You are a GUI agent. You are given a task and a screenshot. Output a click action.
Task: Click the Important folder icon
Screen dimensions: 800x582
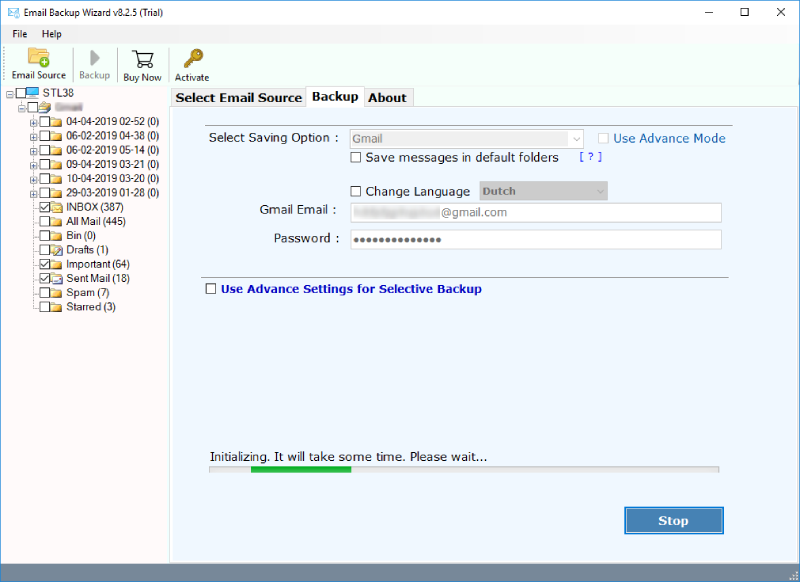click(x=57, y=264)
